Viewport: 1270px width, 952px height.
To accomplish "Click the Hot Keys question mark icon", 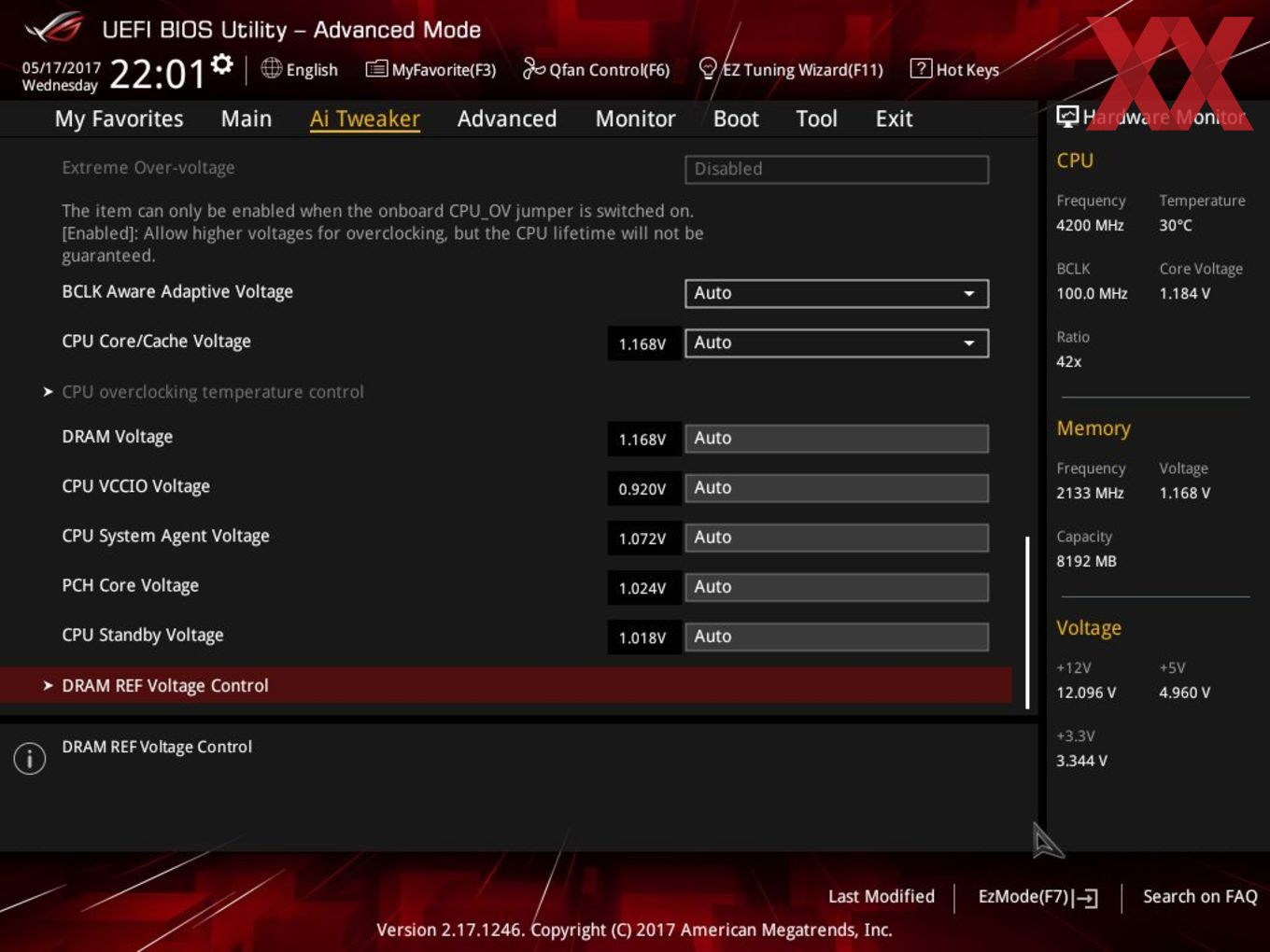I will [x=921, y=68].
